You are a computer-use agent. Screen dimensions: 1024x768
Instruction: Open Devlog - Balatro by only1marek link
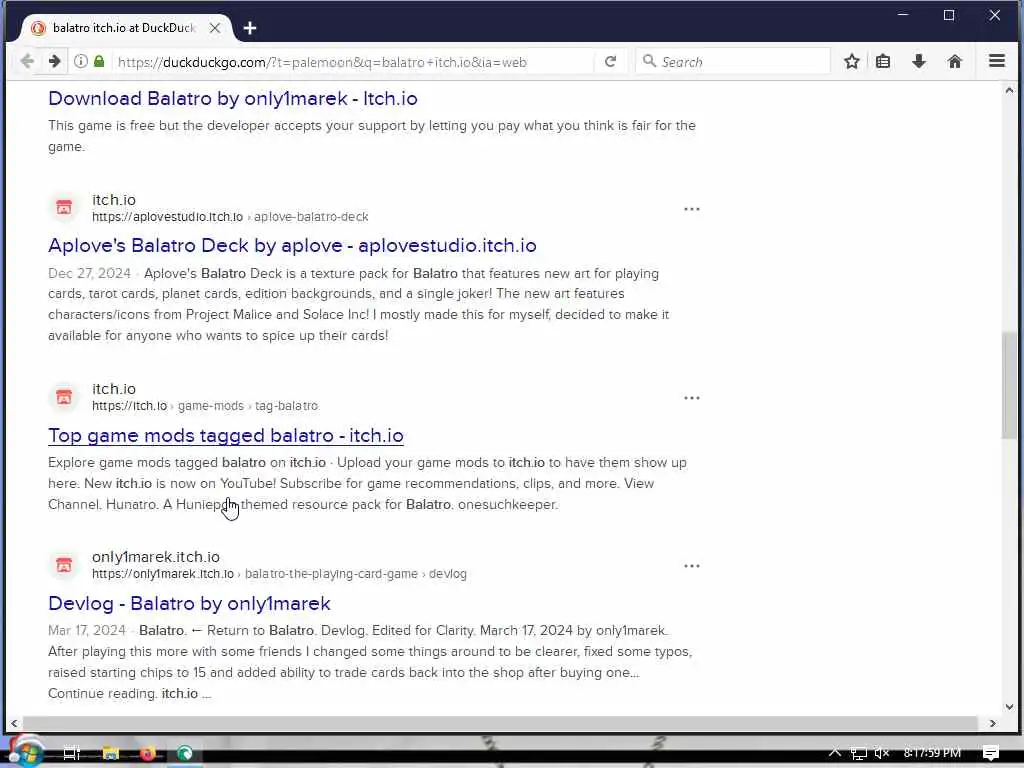(189, 603)
